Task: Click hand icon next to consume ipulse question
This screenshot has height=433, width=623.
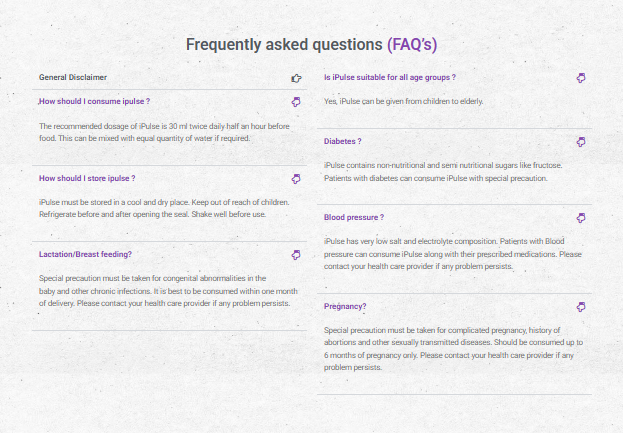Action: (x=295, y=102)
